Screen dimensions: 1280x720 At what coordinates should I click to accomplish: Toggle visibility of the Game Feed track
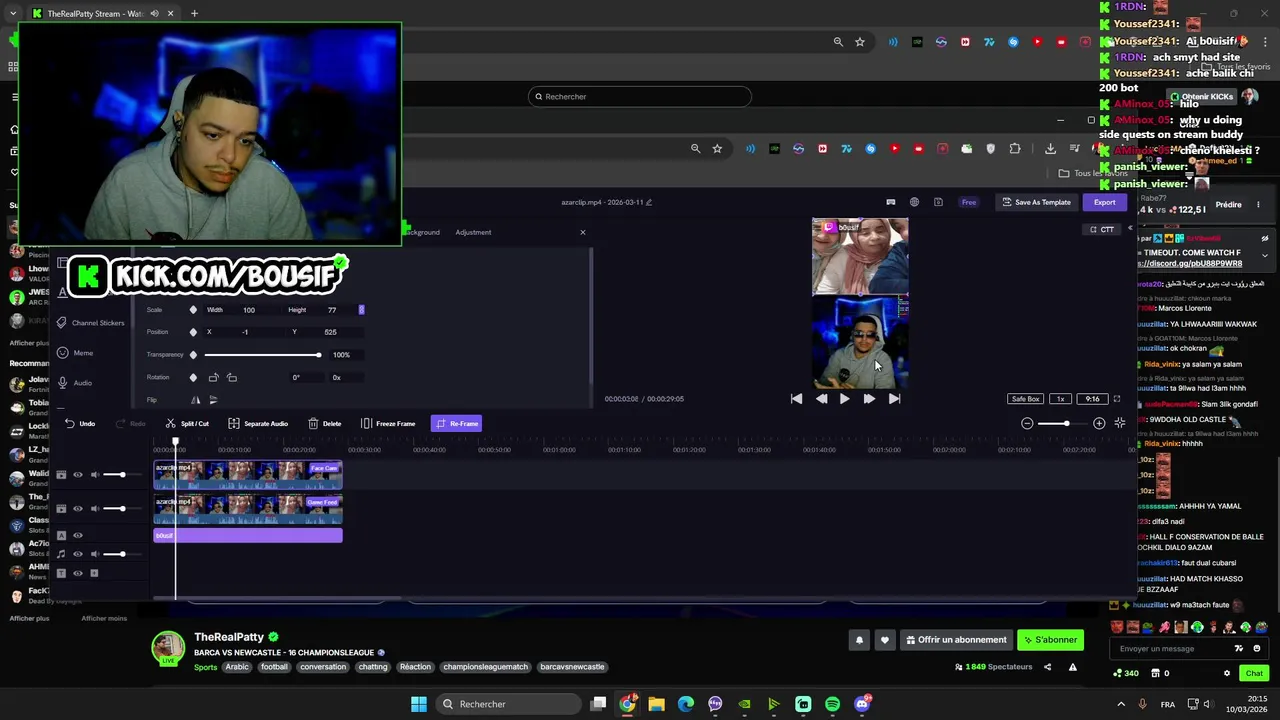point(78,509)
